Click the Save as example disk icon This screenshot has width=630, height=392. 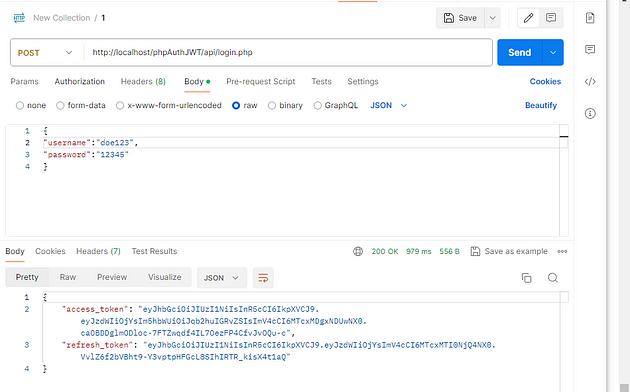coord(475,251)
